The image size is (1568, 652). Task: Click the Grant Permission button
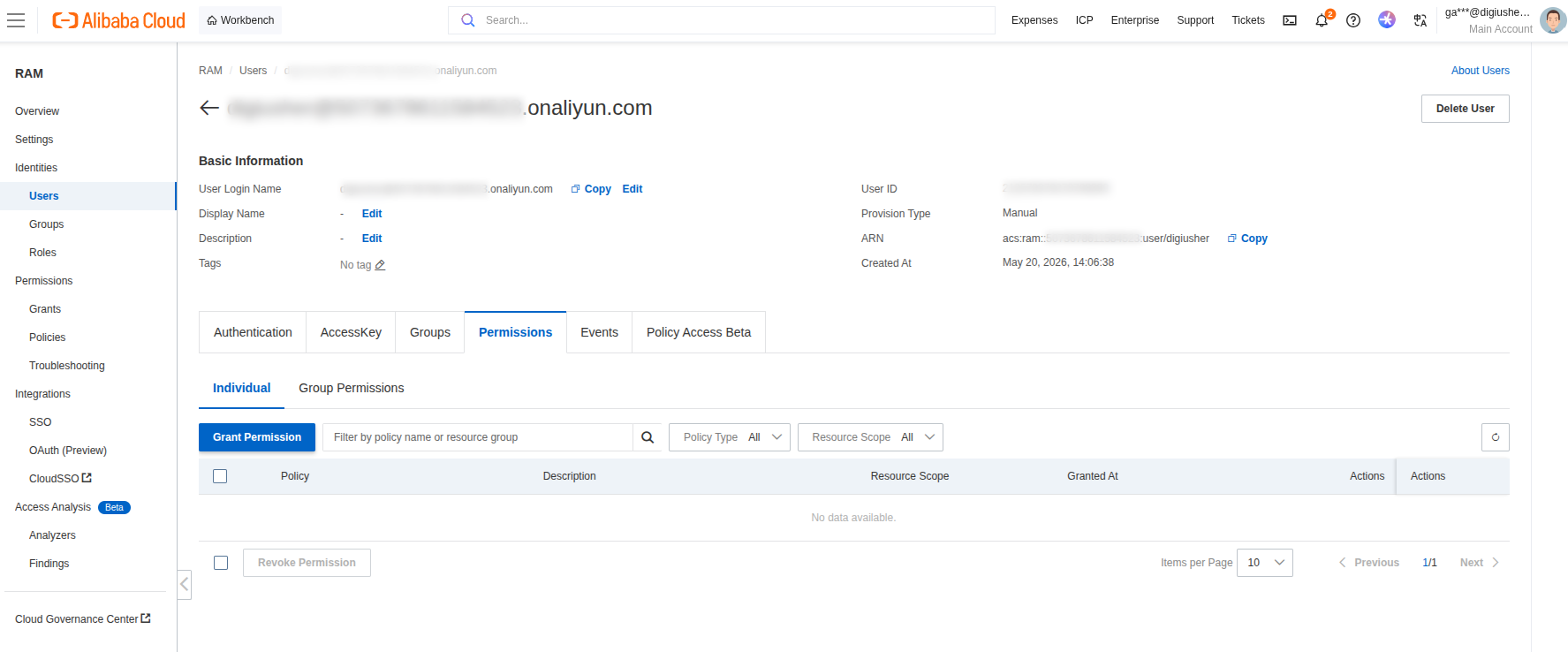coord(257,437)
